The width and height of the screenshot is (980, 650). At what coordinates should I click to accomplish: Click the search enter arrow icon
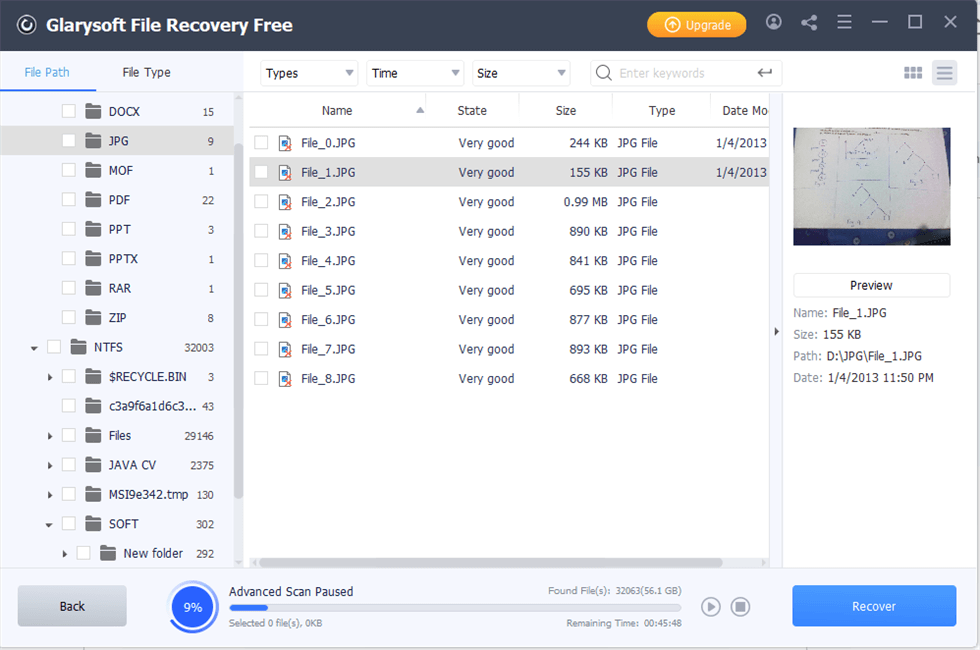click(x=764, y=73)
